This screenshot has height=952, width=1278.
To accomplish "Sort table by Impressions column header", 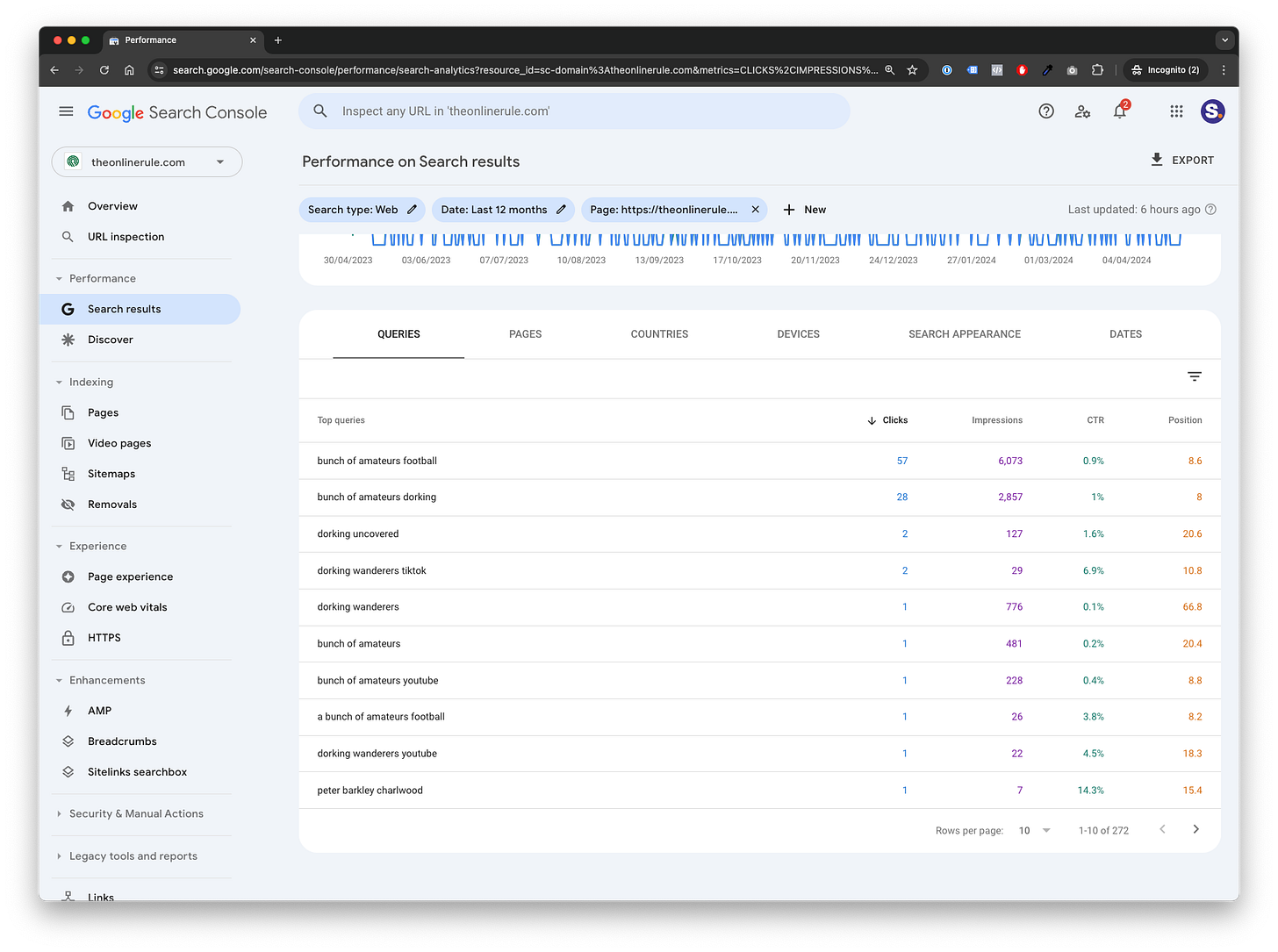I will click(x=997, y=420).
